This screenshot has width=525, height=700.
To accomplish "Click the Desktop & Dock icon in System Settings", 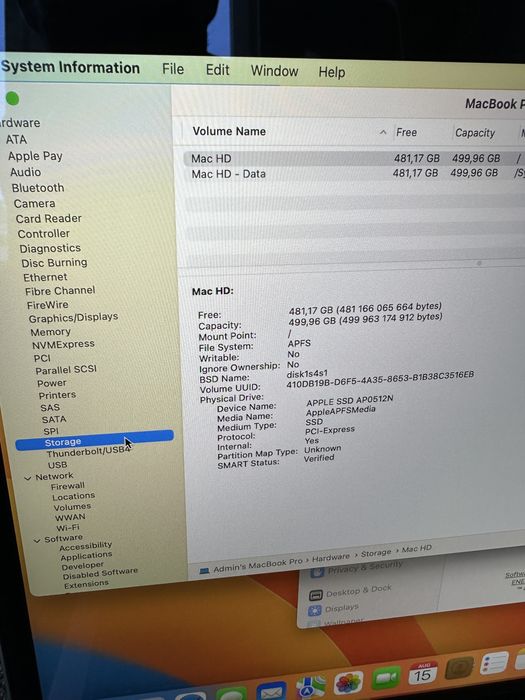I will click(x=316, y=595).
